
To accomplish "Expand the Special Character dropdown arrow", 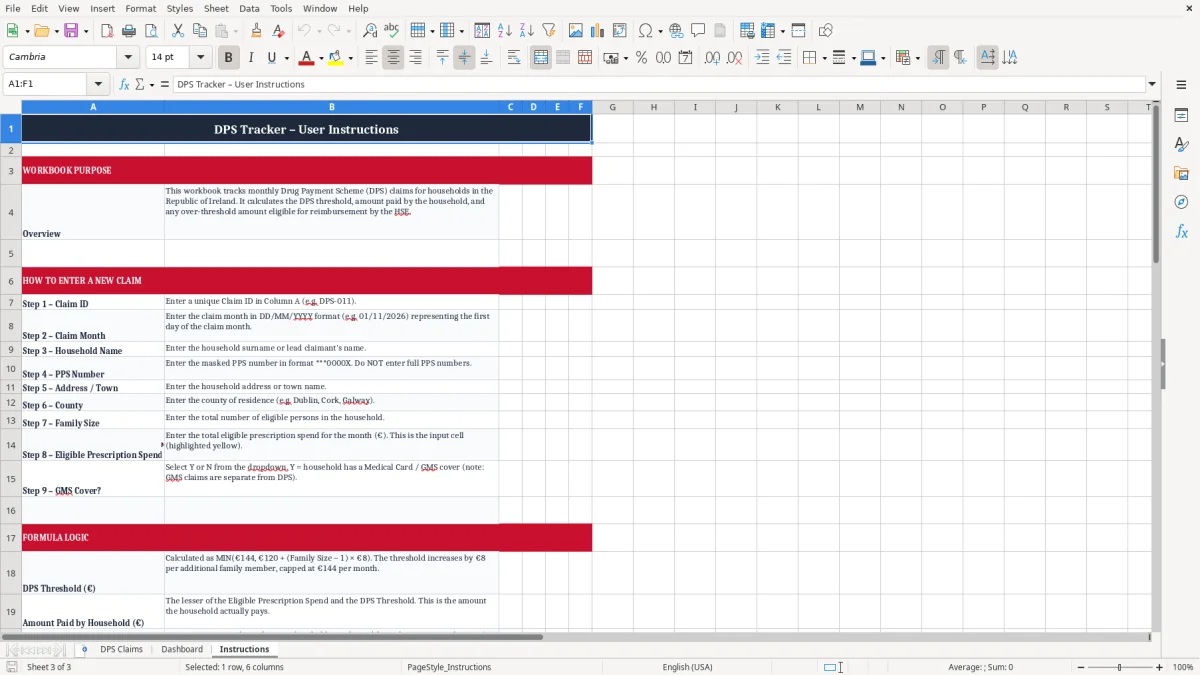I will [x=660, y=31].
